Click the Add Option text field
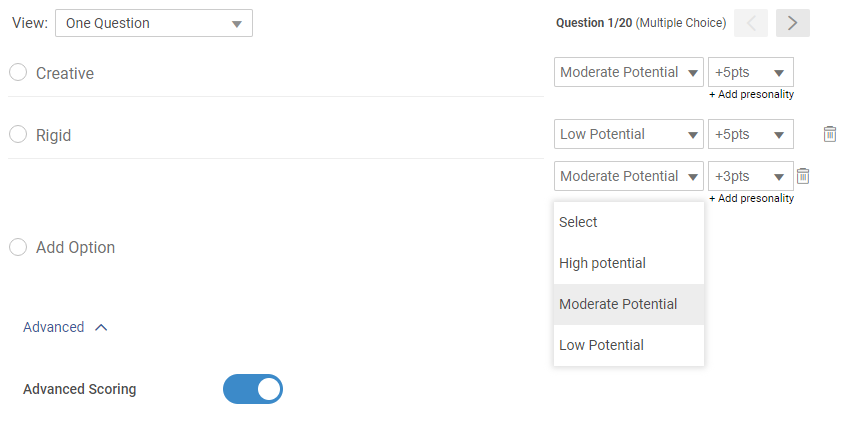The height and width of the screenshot is (431, 860). click(76, 247)
